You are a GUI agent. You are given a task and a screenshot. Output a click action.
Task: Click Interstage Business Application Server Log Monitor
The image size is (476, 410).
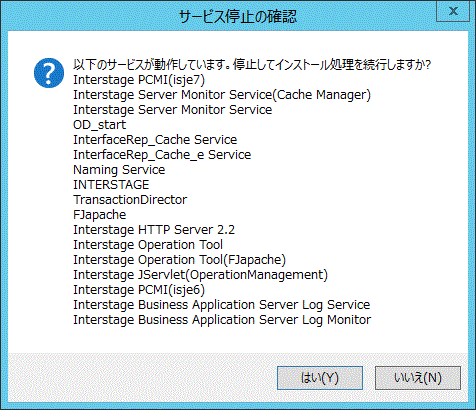(x=222, y=320)
